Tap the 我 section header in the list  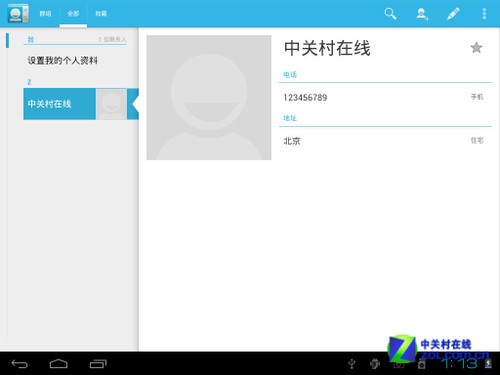[31, 40]
